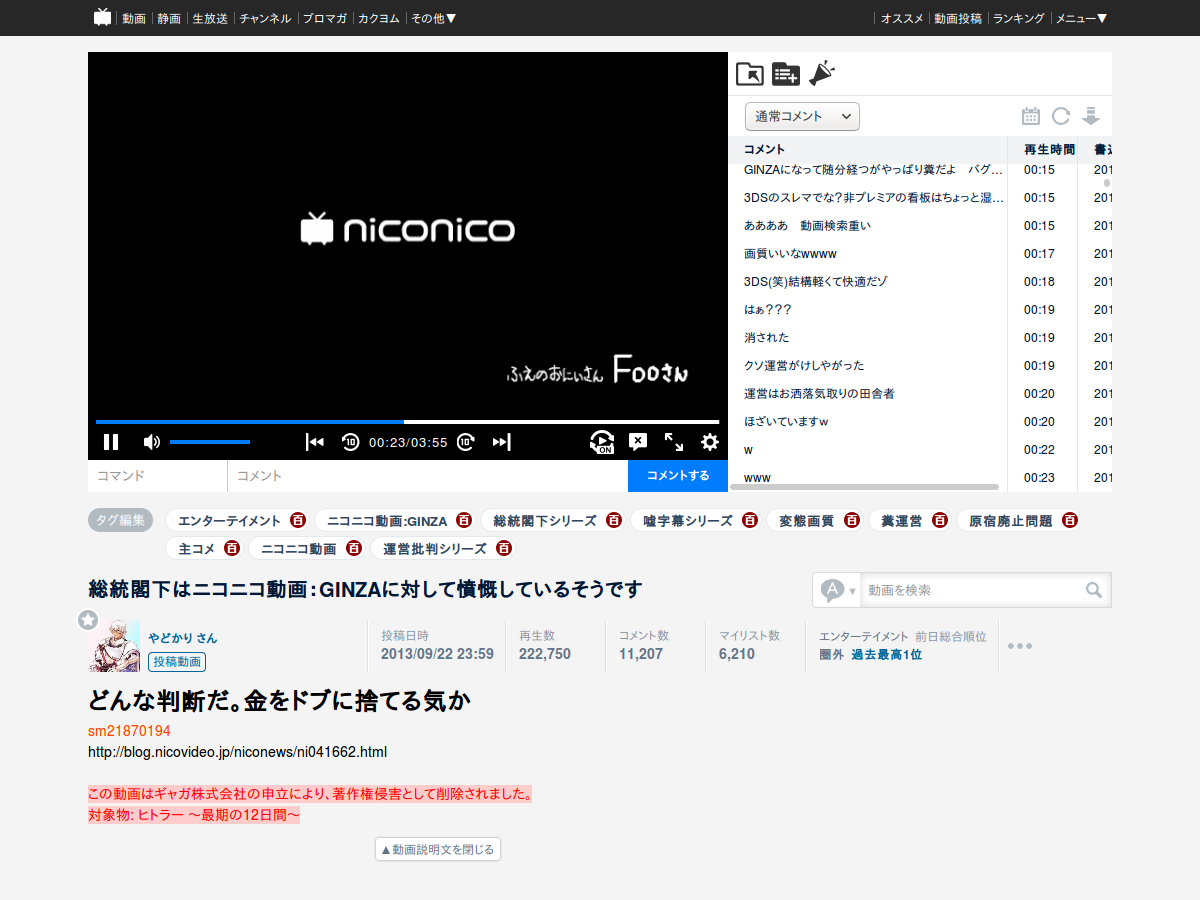Open dictionary icon beside 原宿廃止問題 tag
The image size is (1200, 900).
[x=1070, y=520]
